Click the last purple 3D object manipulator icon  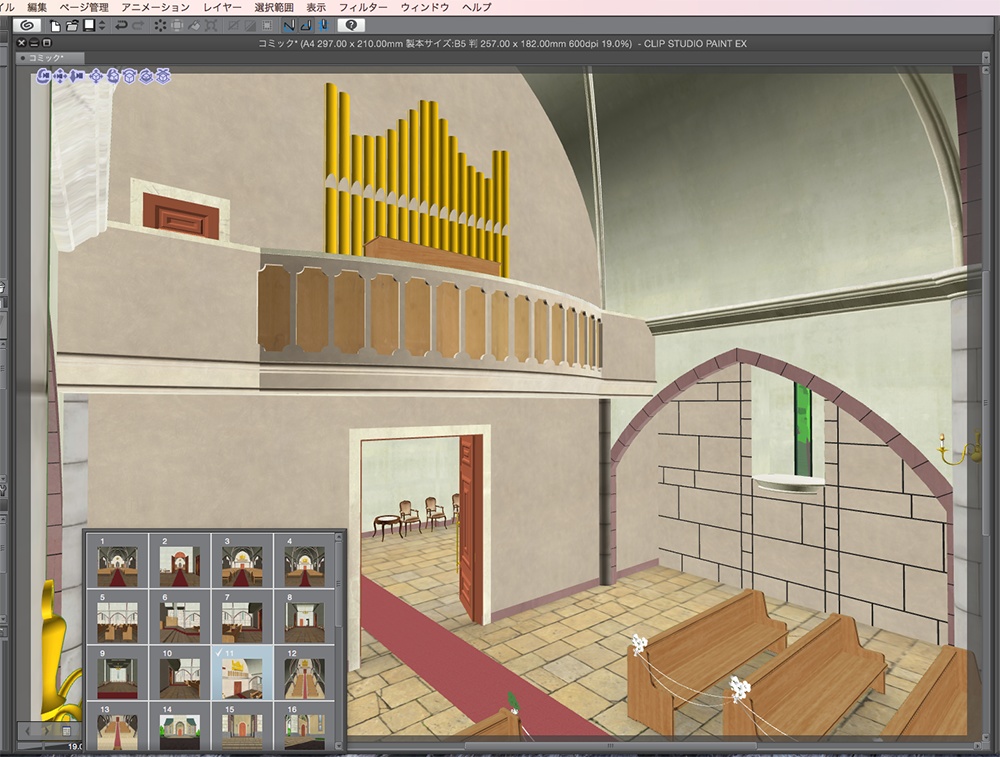coord(163,75)
